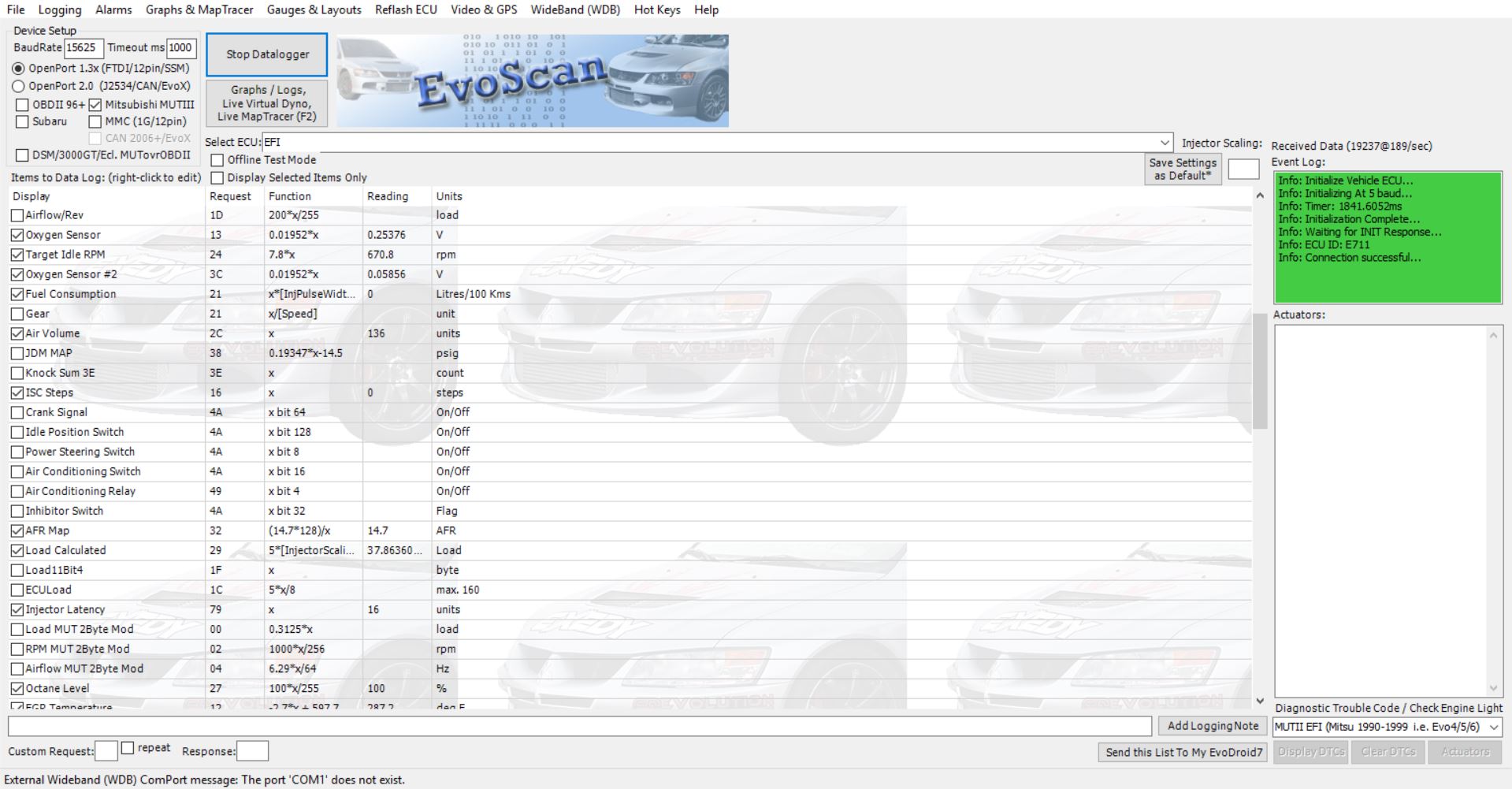Check the Crank Signal checkbox
Image resolution: width=1512 pixels, height=789 pixels.
pos(17,412)
